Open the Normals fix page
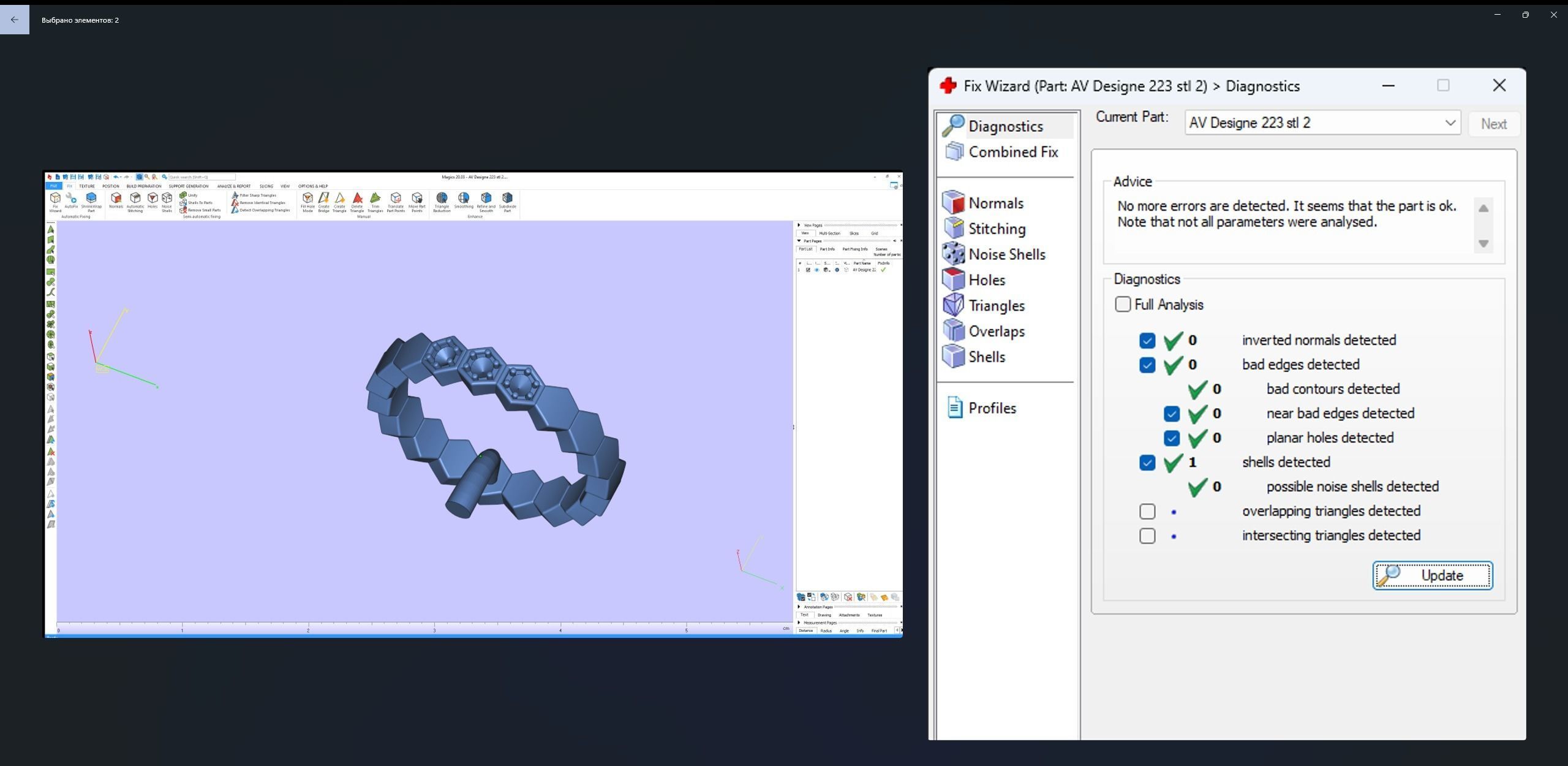 [995, 203]
